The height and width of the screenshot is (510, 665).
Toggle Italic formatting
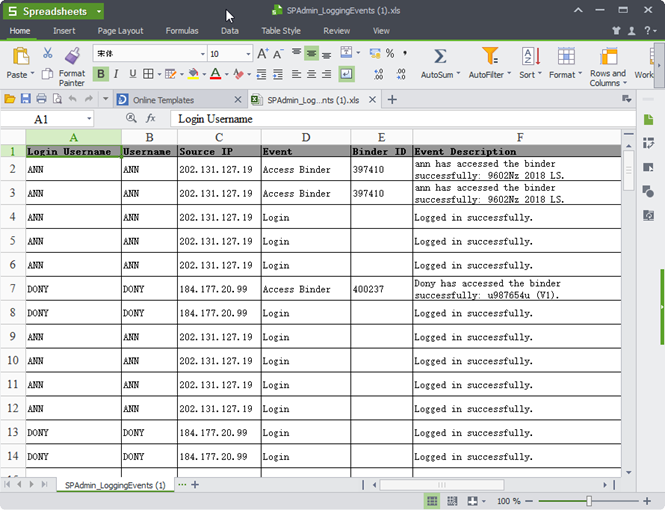116,74
